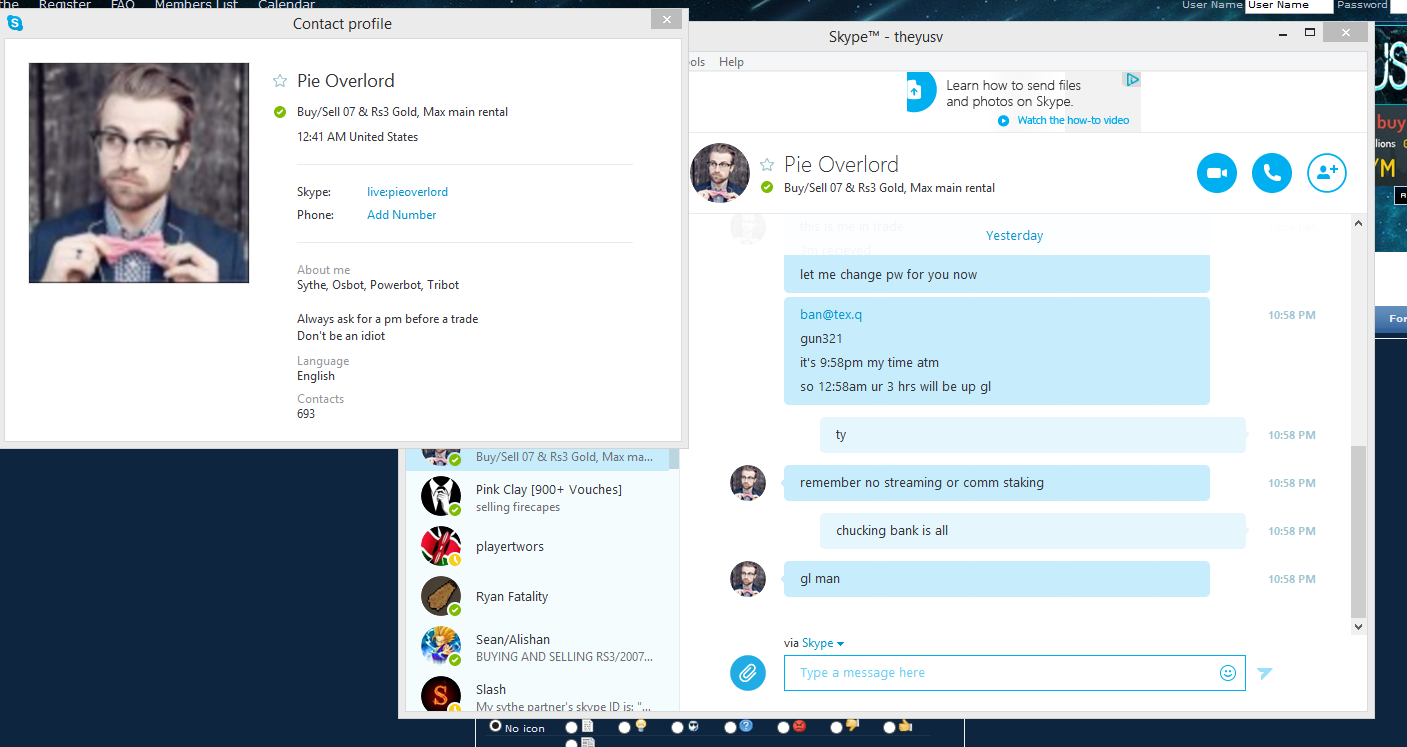Click Pie Overlord's avatar in the chat header
The width and height of the screenshot is (1407, 747).
720,172
